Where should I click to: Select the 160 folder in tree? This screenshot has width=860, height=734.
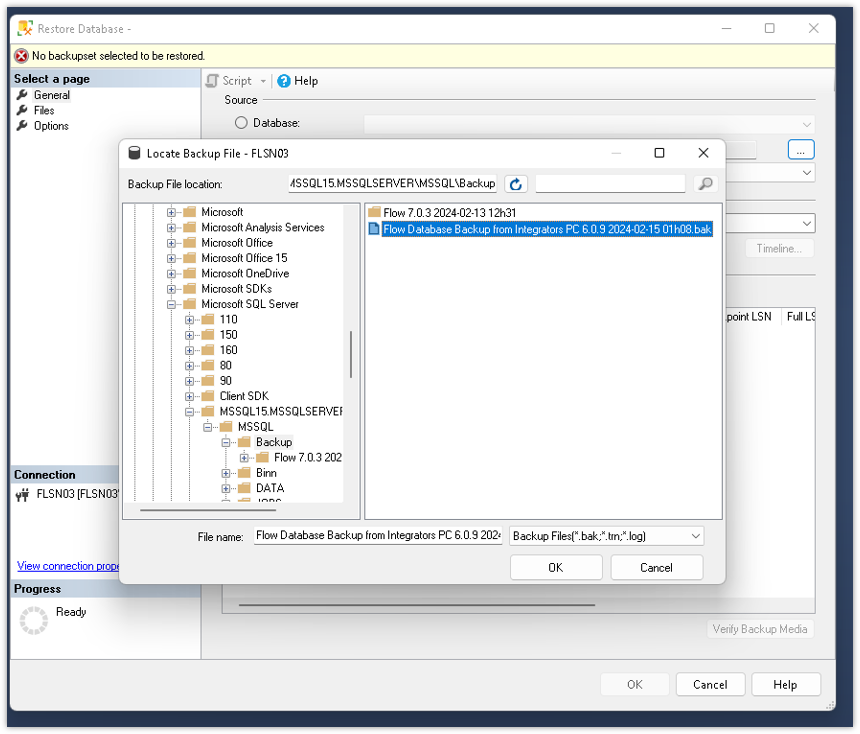(x=228, y=350)
